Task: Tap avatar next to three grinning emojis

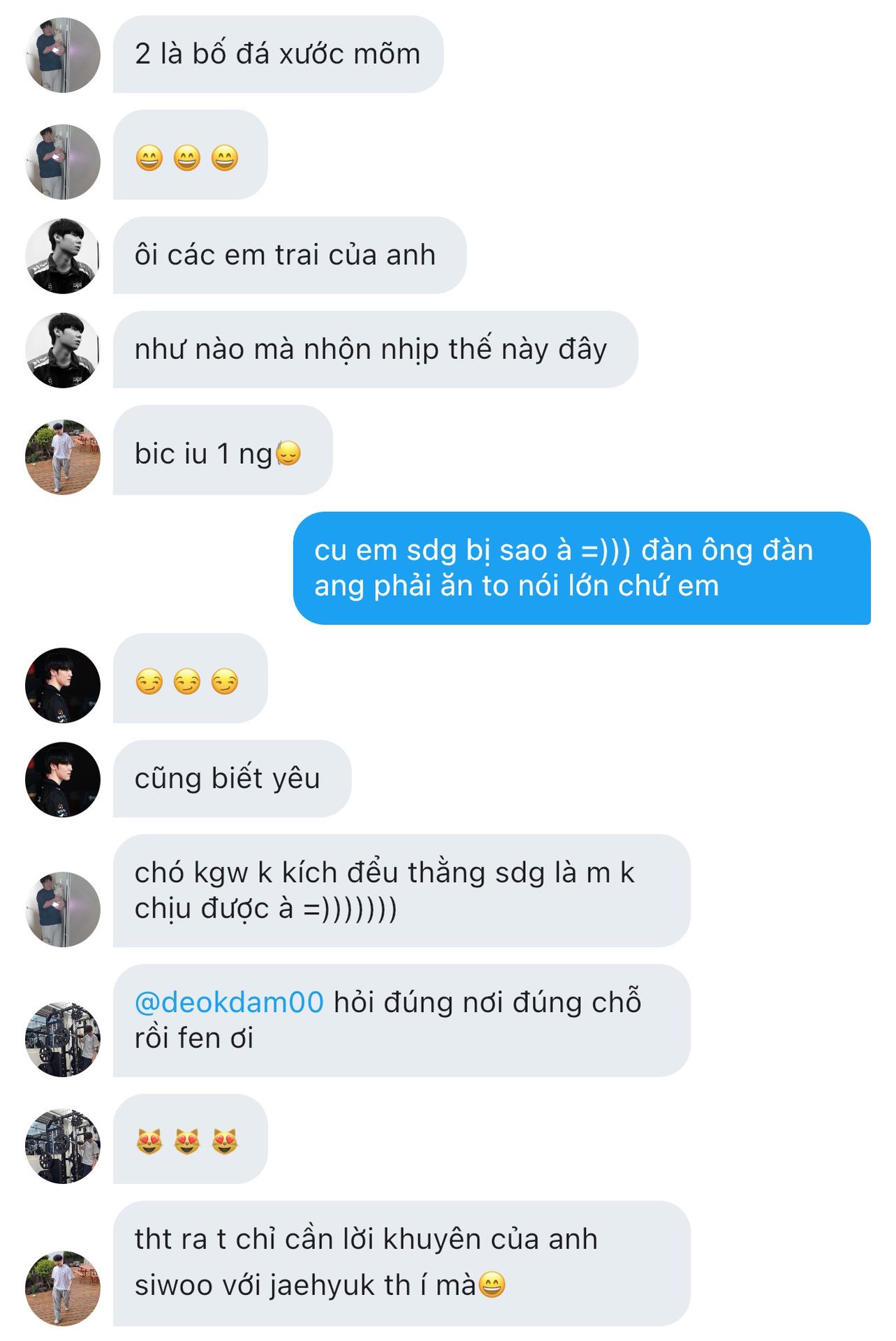Action: [x=63, y=162]
